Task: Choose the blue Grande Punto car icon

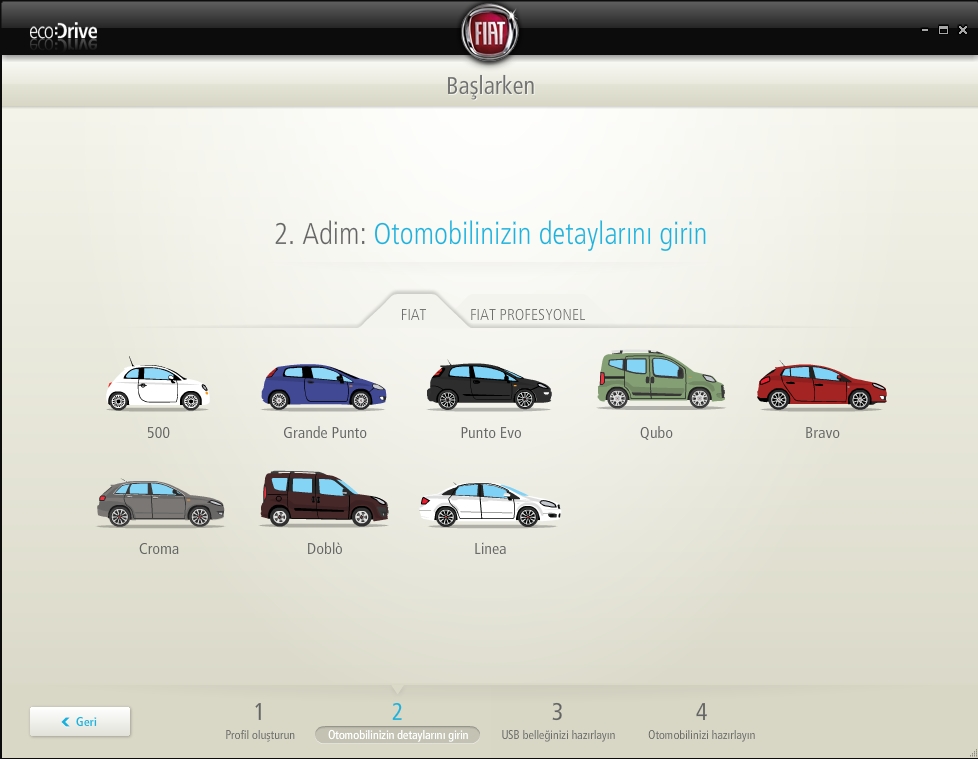Action: (324, 387)
